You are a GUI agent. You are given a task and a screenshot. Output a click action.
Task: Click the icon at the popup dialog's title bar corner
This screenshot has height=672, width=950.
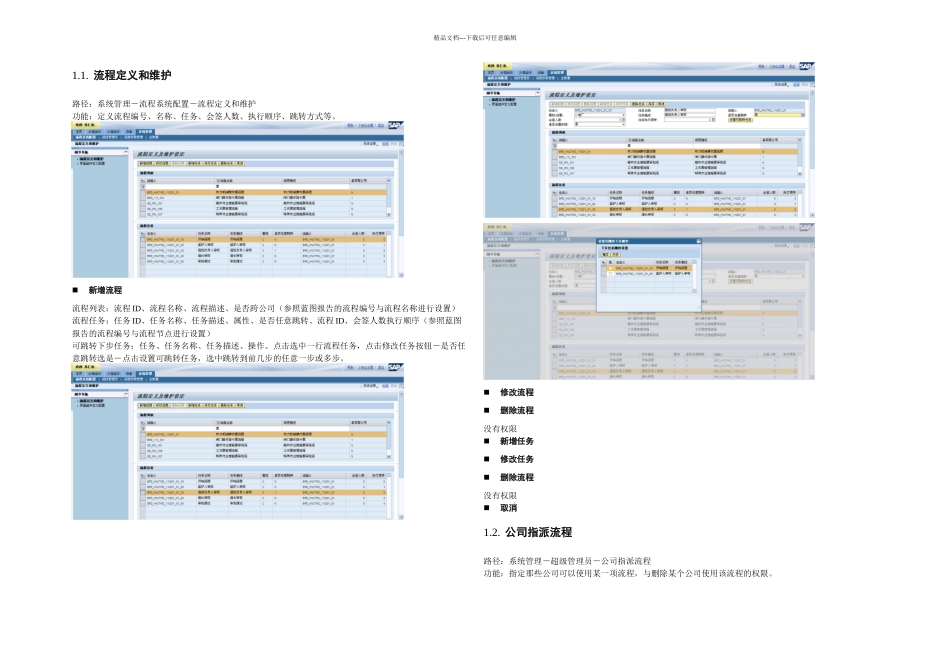click(698, 241)
